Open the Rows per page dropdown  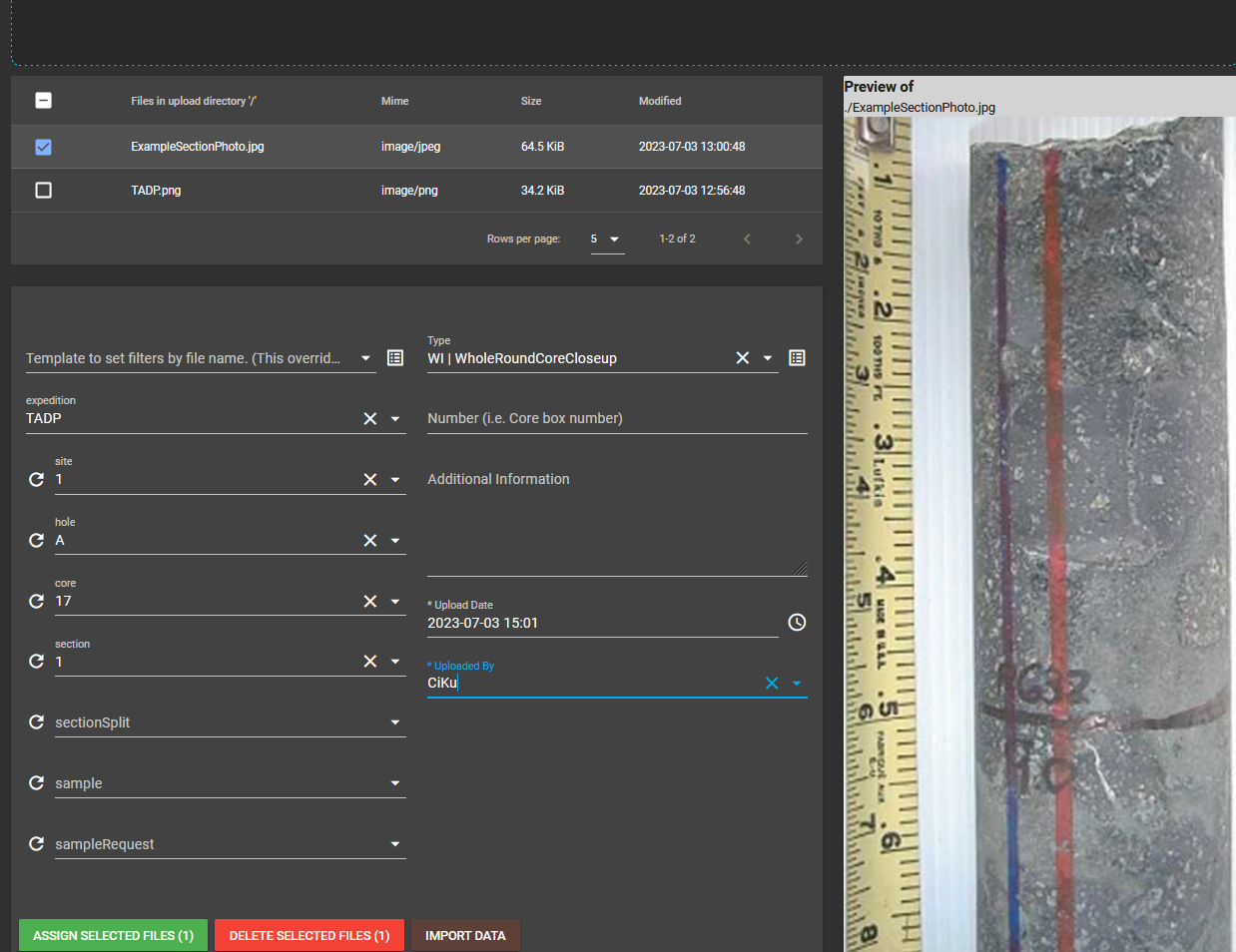tap(606, 239)
